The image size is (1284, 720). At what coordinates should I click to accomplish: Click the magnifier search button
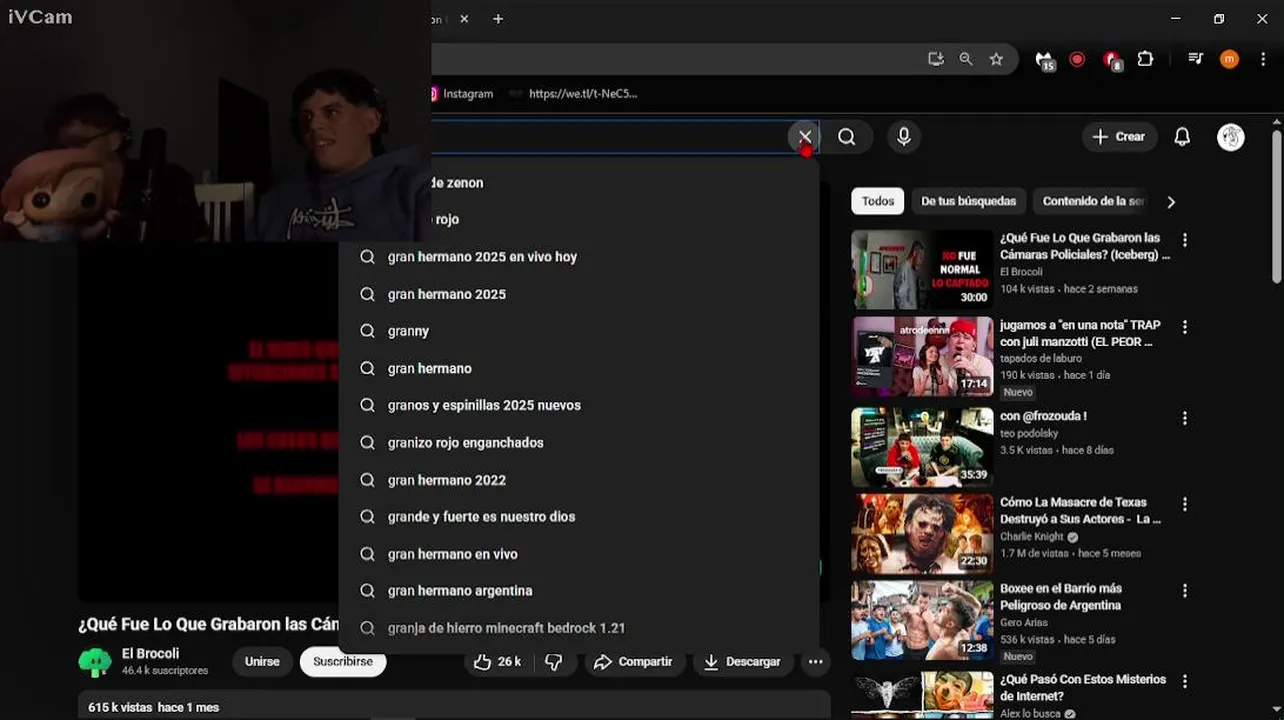coord(847,137)
